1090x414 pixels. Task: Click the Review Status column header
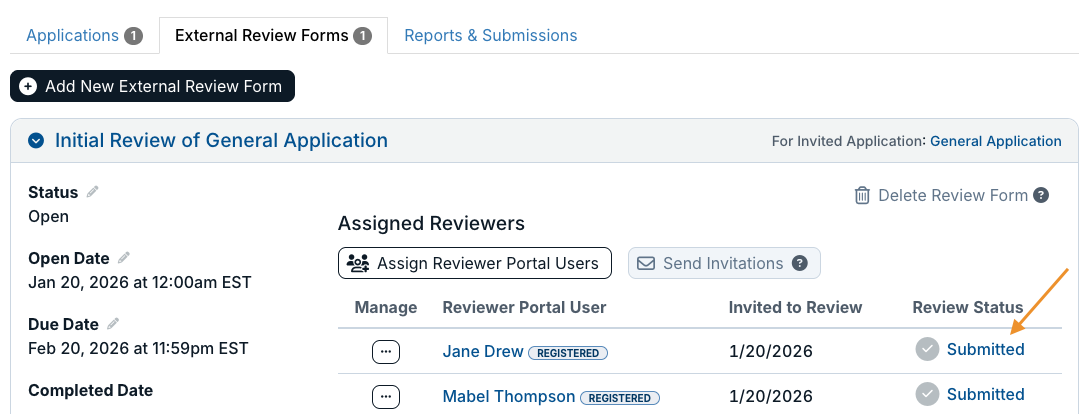(x=968, y=308)
